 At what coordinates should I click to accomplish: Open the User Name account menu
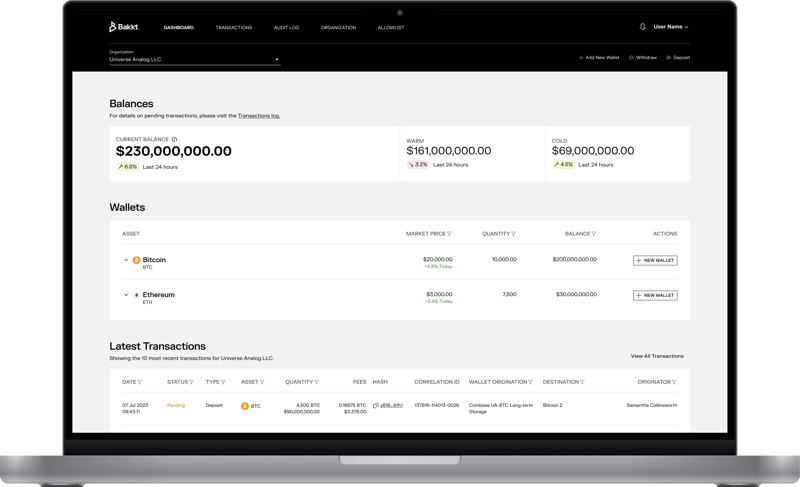[670, 27]
